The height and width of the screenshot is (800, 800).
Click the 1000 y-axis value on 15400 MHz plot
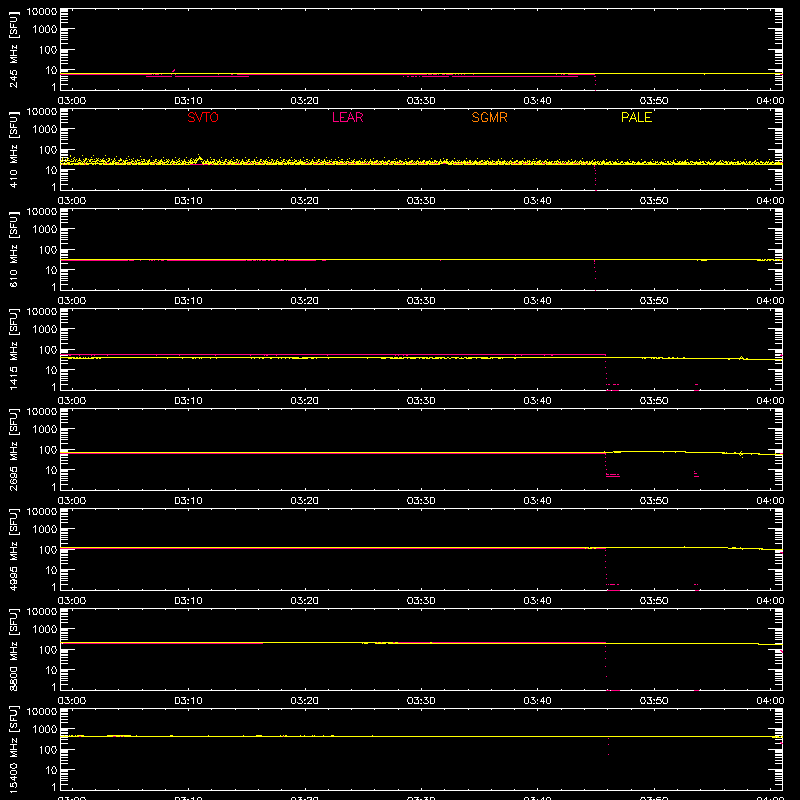[45, 730]
